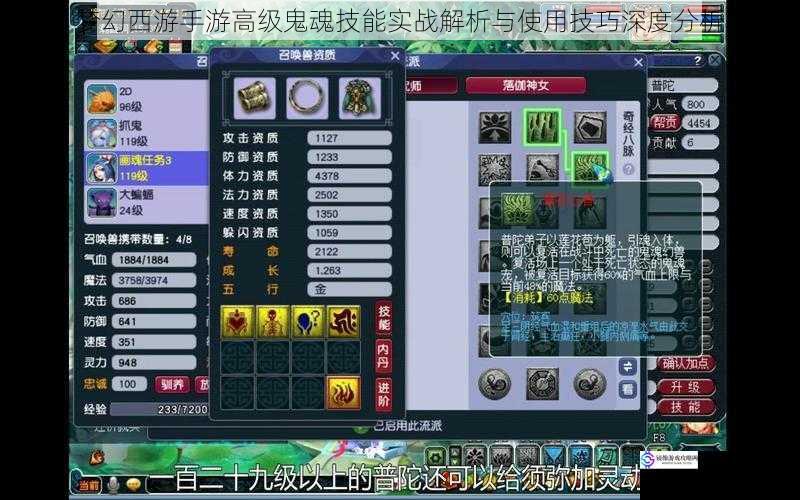This screenshot has height=500, width=800.
Task: Click the 忠诚 value 100
Action: click(129, 384)
